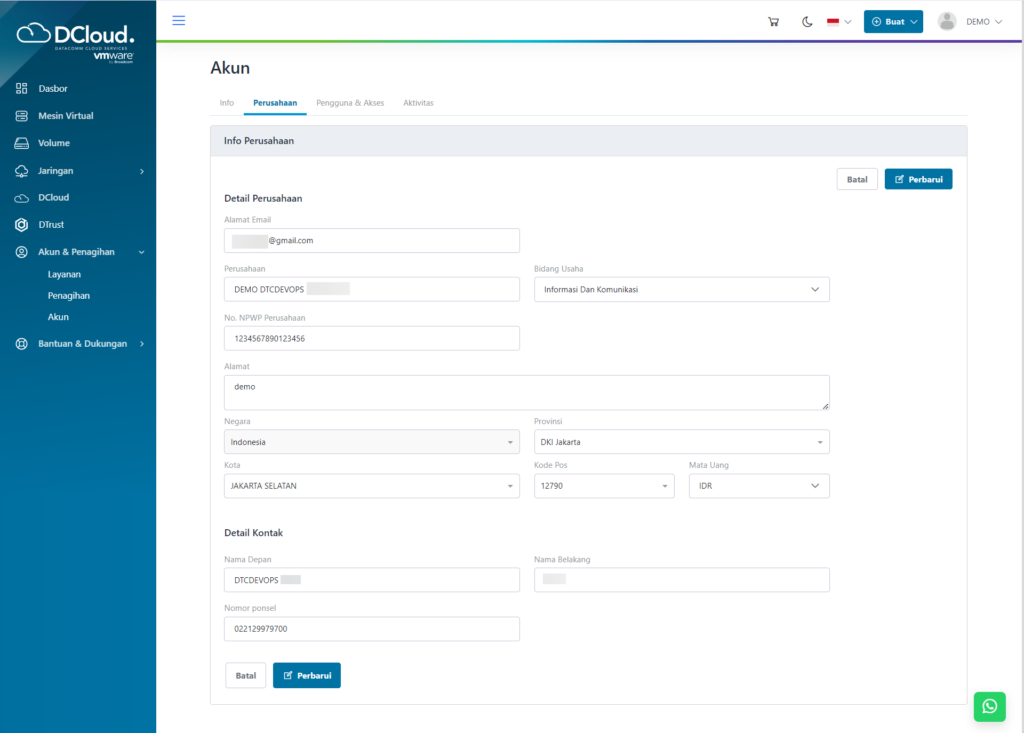The width and height of the screenshot is (1024, 733).
Task: Expand the Bantuan & Dukungan chevron
Action: (x=142, y=344)
